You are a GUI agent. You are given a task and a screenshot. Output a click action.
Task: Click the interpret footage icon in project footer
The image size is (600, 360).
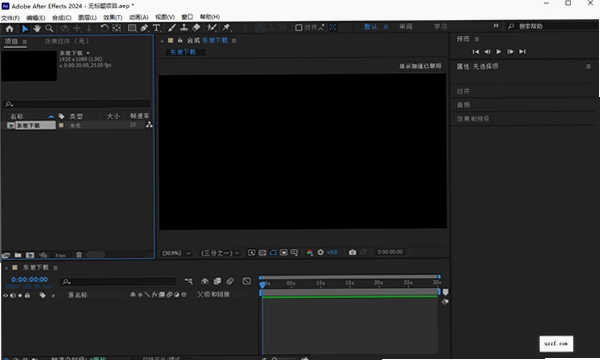click(x=6, y=255)
